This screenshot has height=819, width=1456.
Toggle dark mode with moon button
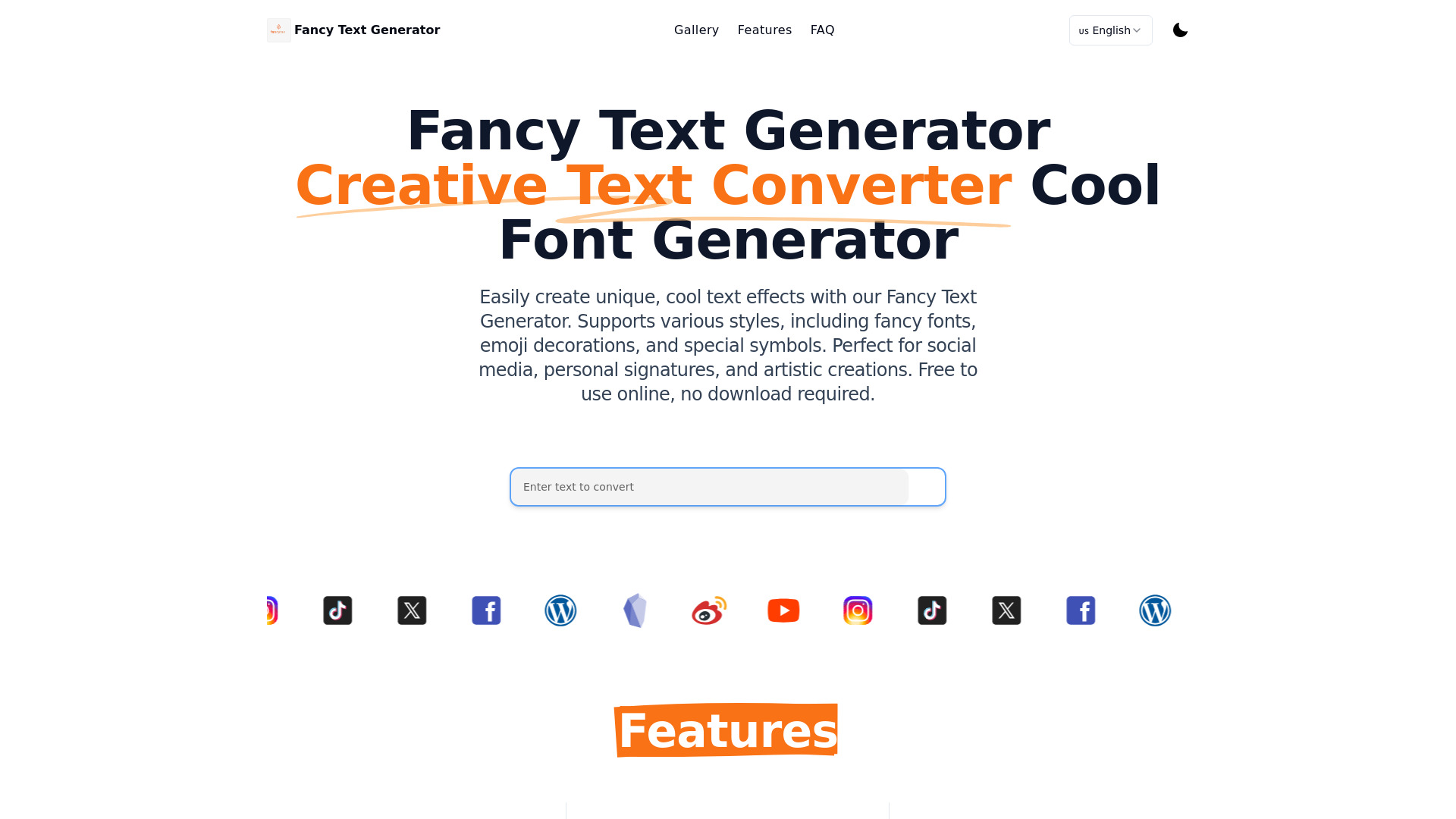tap(1180, 30)
